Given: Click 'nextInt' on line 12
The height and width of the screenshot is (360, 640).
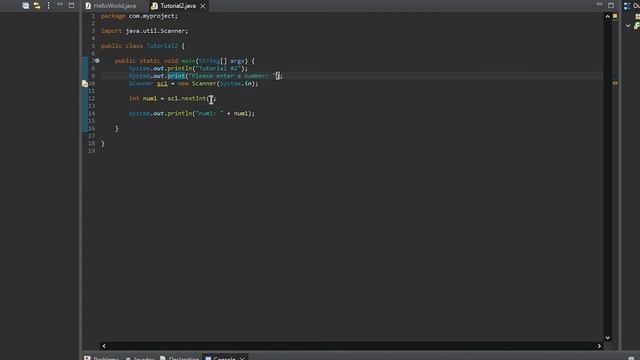Looking at the screenshot, I should (x=193, y=98).
